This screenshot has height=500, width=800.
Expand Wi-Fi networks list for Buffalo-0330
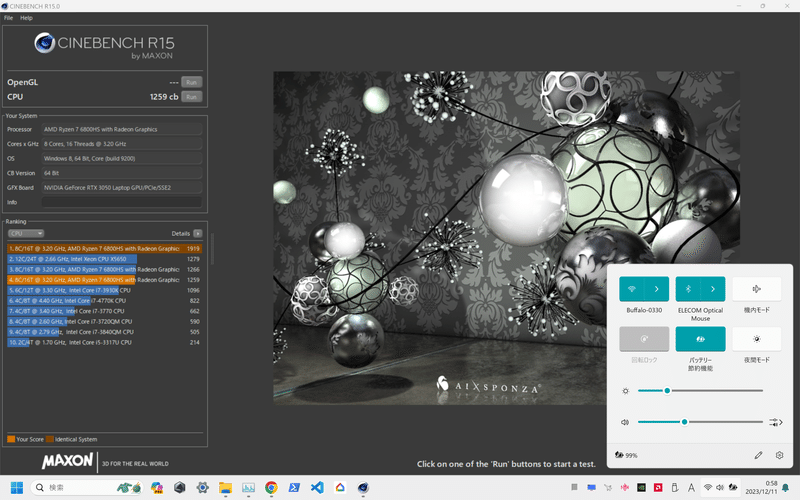(657, 289)
